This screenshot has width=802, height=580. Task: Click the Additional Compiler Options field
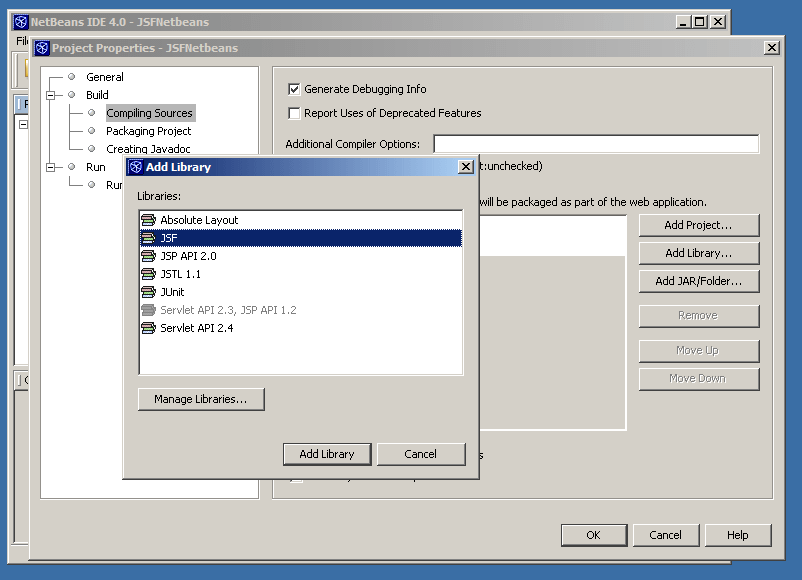click(x=595, y=144)
